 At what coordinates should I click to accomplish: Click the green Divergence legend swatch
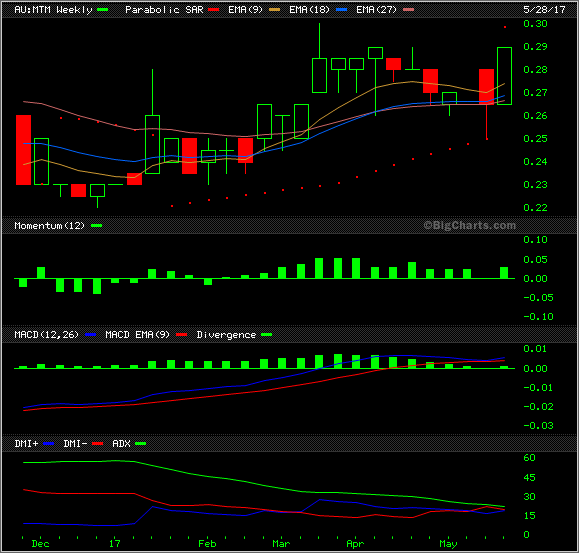[267, 335]
